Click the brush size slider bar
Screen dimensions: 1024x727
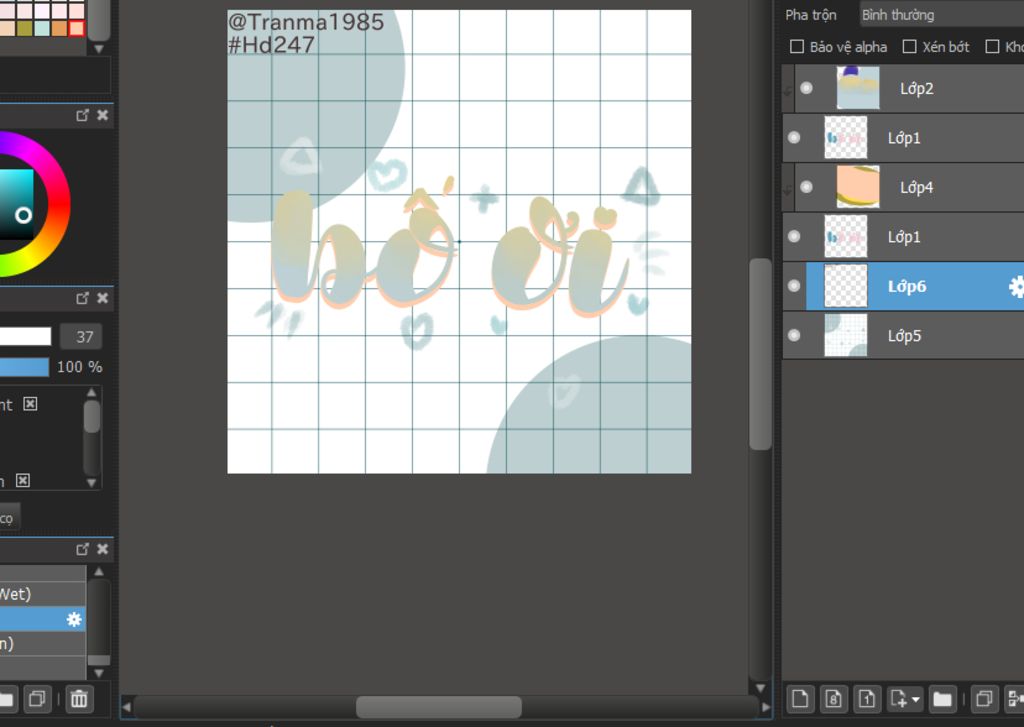coord(25,336)
